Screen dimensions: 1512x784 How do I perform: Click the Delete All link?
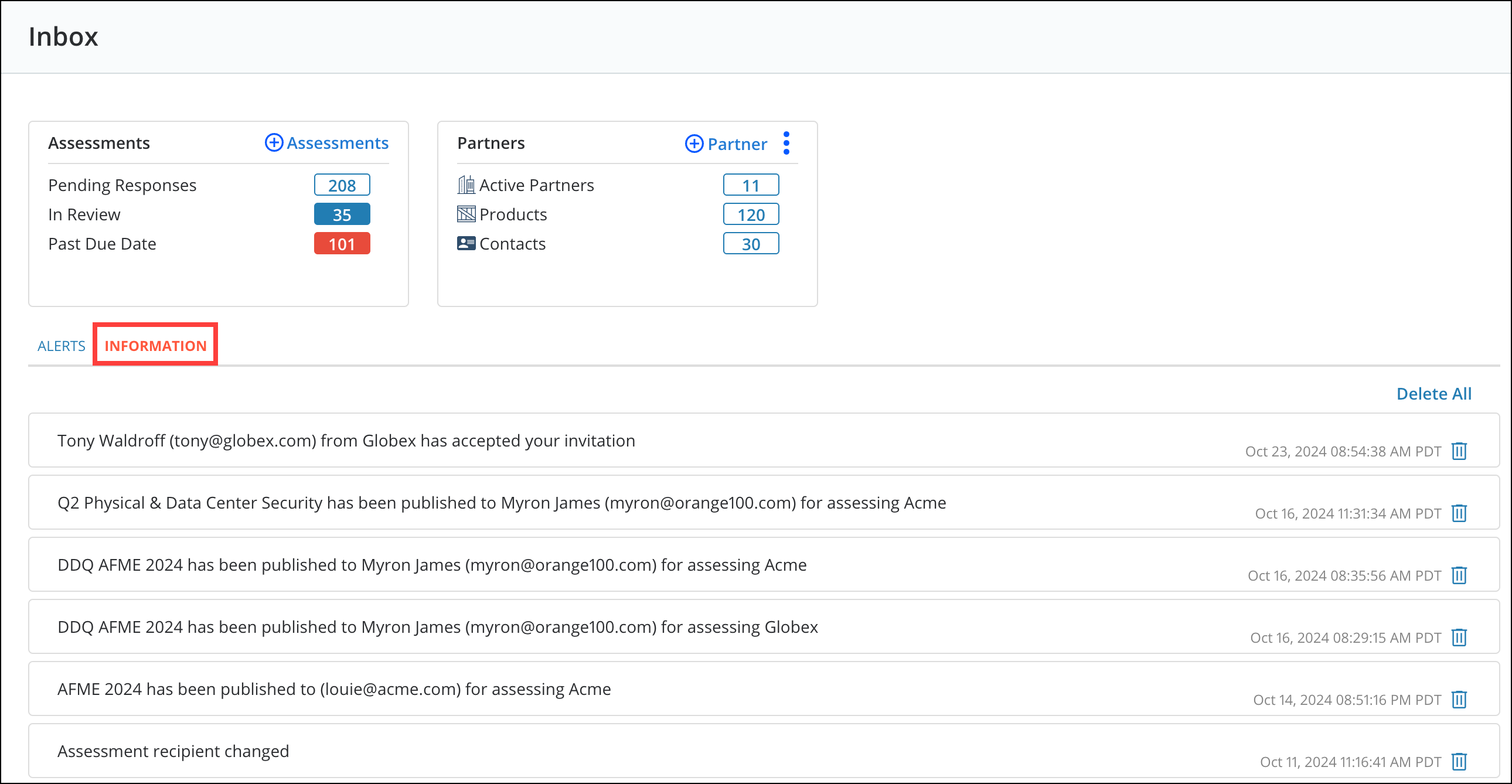(1434, 393)
